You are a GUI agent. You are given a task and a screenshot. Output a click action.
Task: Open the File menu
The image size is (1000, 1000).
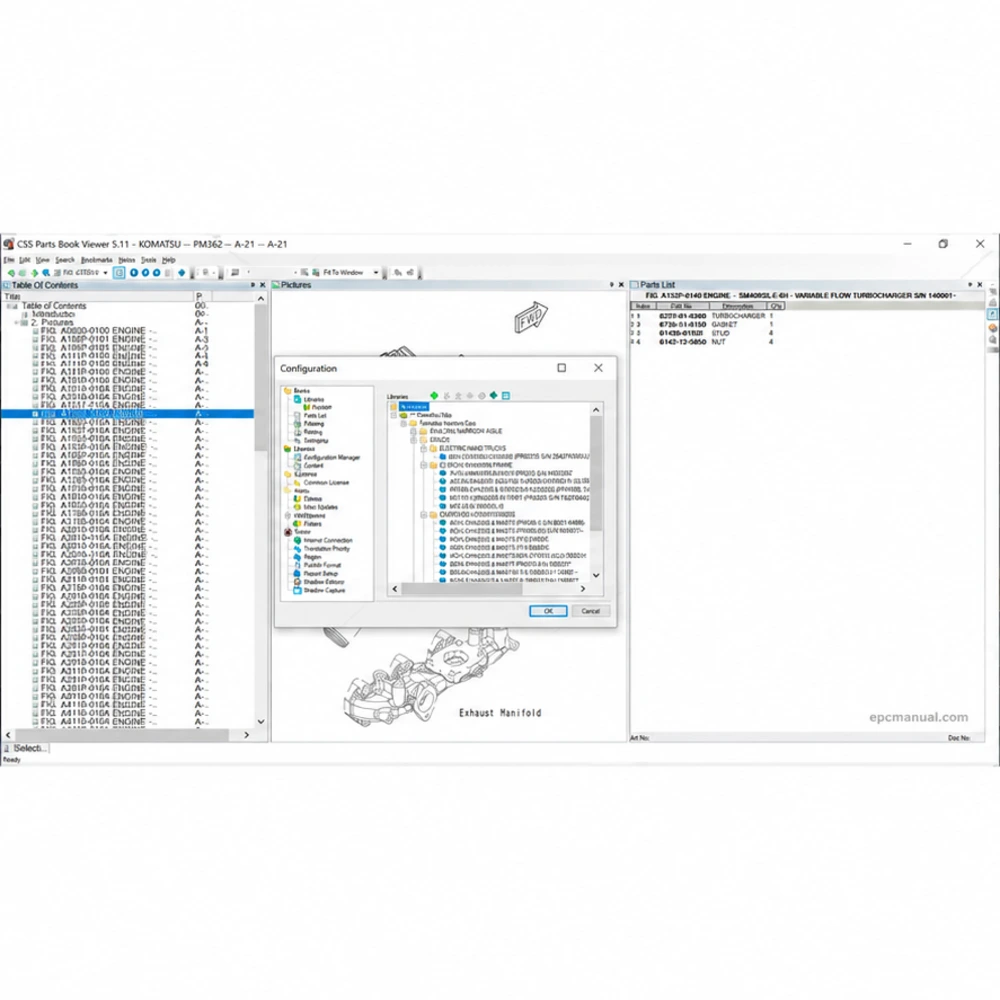pos(9,260)
